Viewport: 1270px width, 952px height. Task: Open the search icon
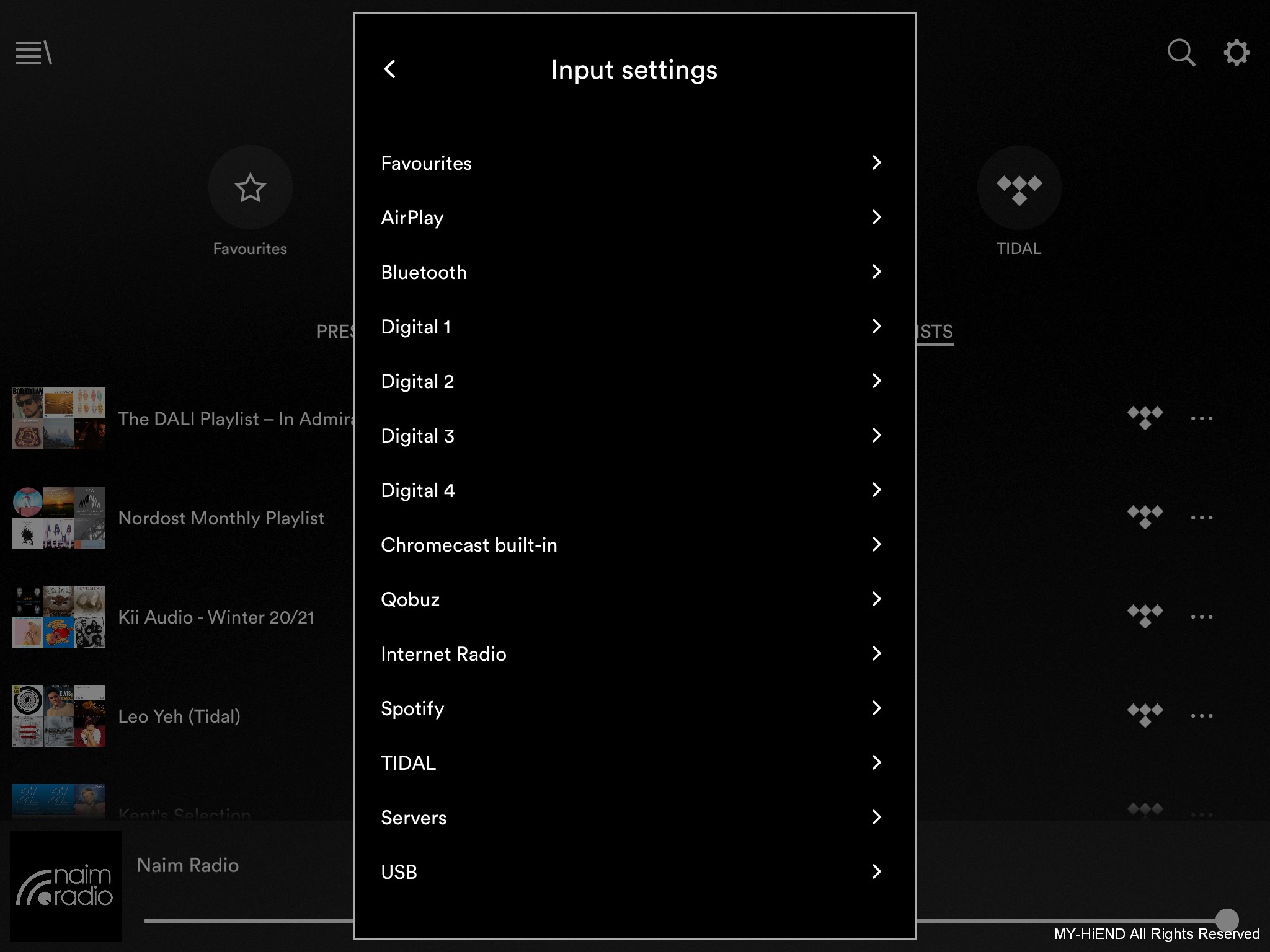click(1181, 53)
